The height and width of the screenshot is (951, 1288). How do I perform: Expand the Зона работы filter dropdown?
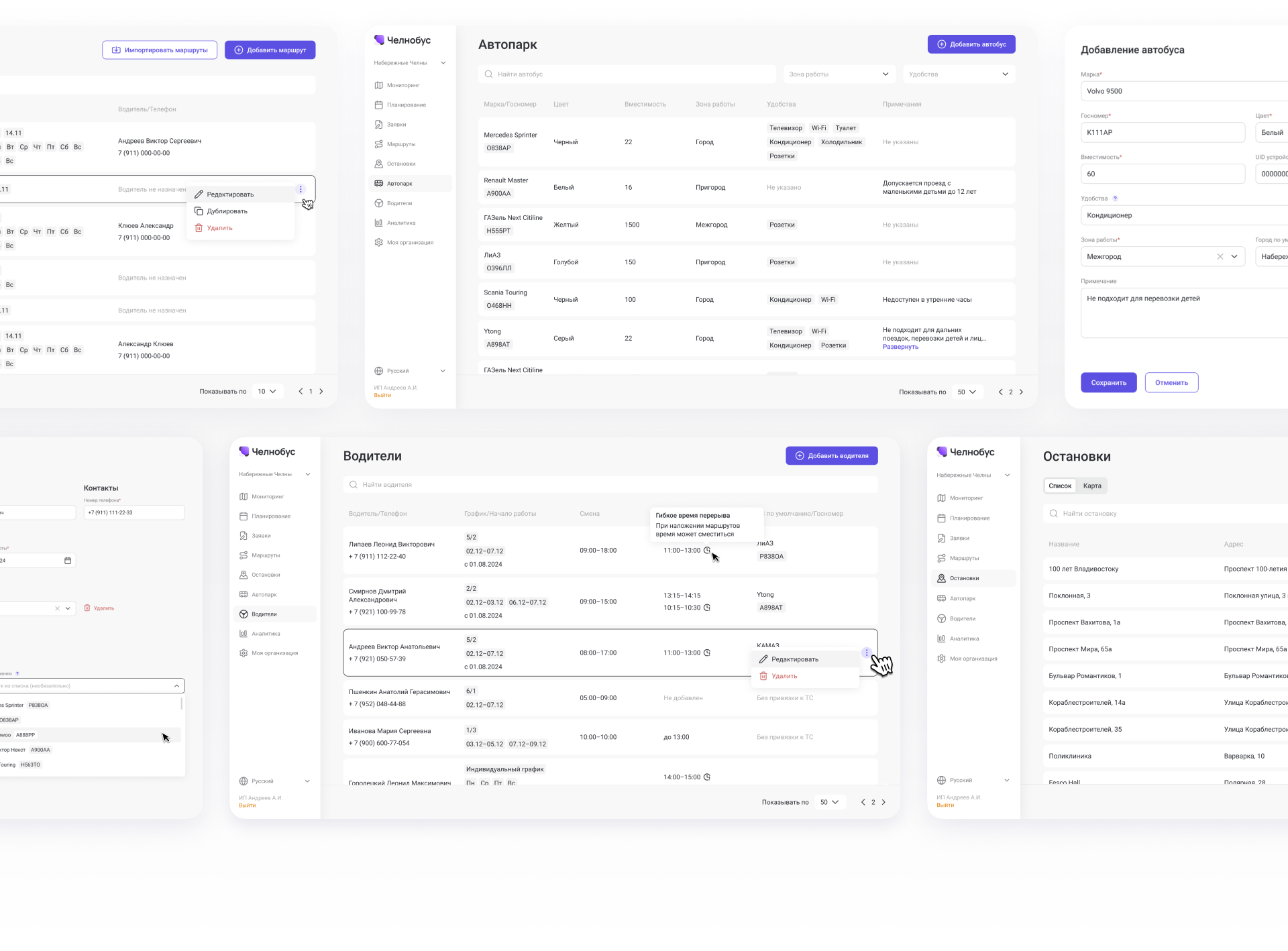coord(839,74)
